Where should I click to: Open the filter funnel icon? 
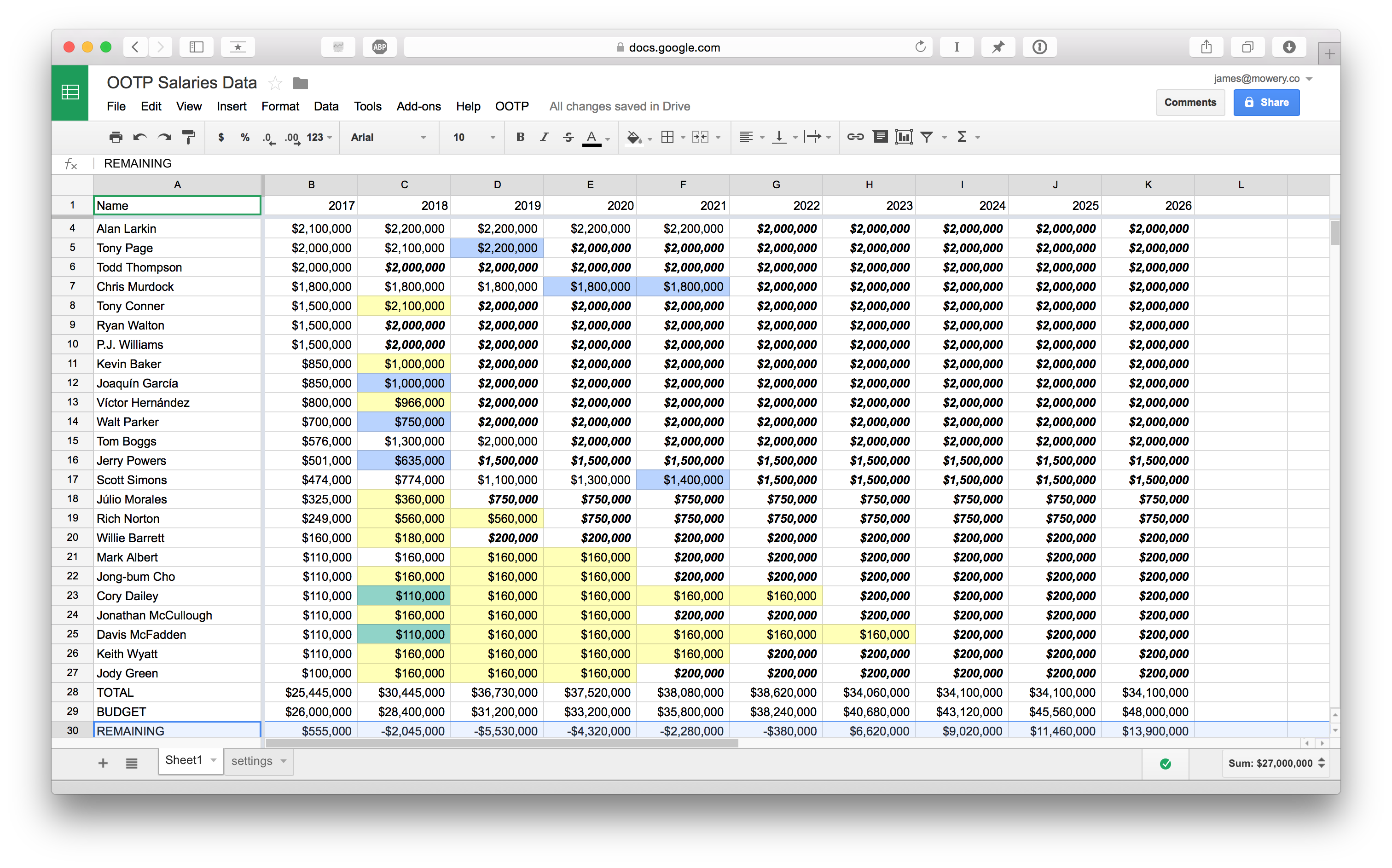927,137
